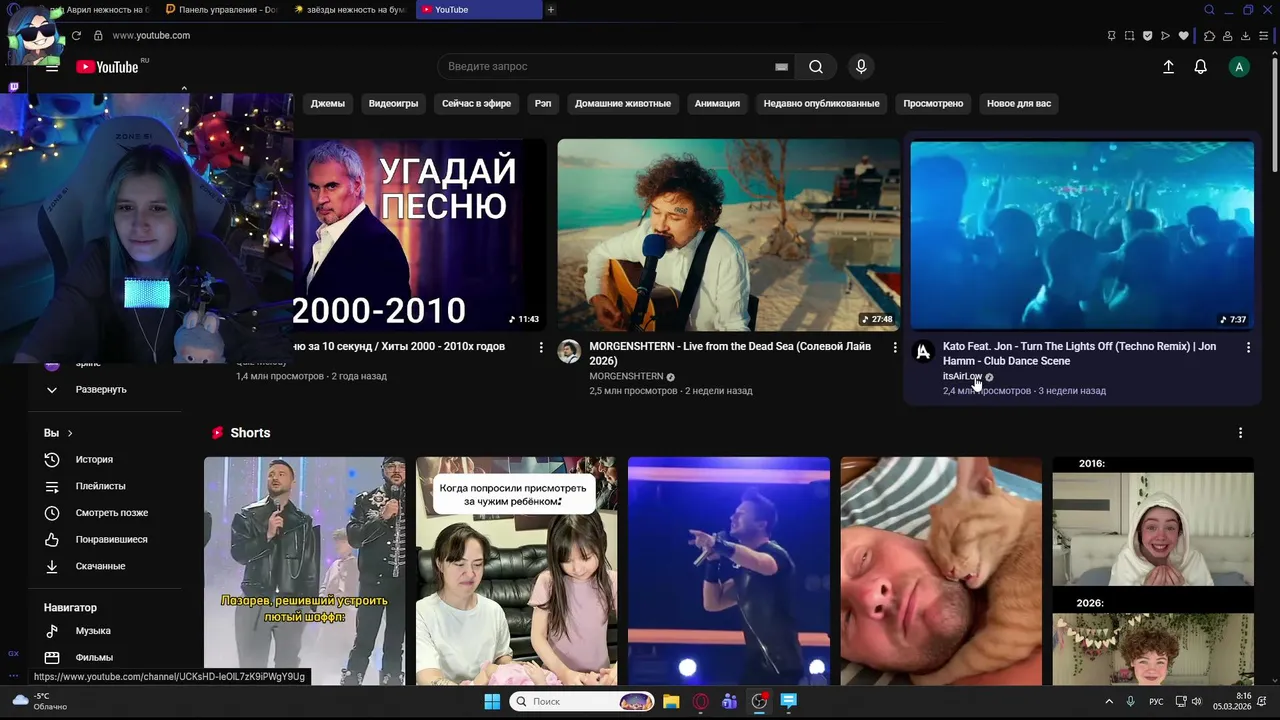Open the MORGENSHTERN channel name link
The height and width of the screenshot is (720, 1280).
626,377
